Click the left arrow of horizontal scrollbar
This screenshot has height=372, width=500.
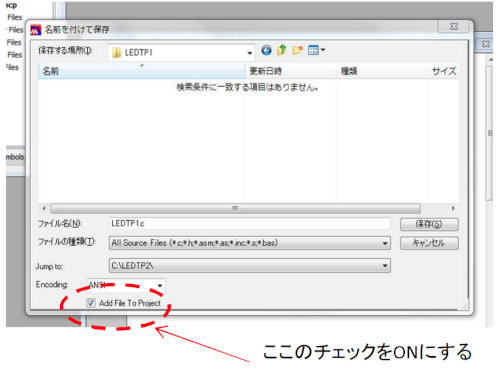pos(44,208)
